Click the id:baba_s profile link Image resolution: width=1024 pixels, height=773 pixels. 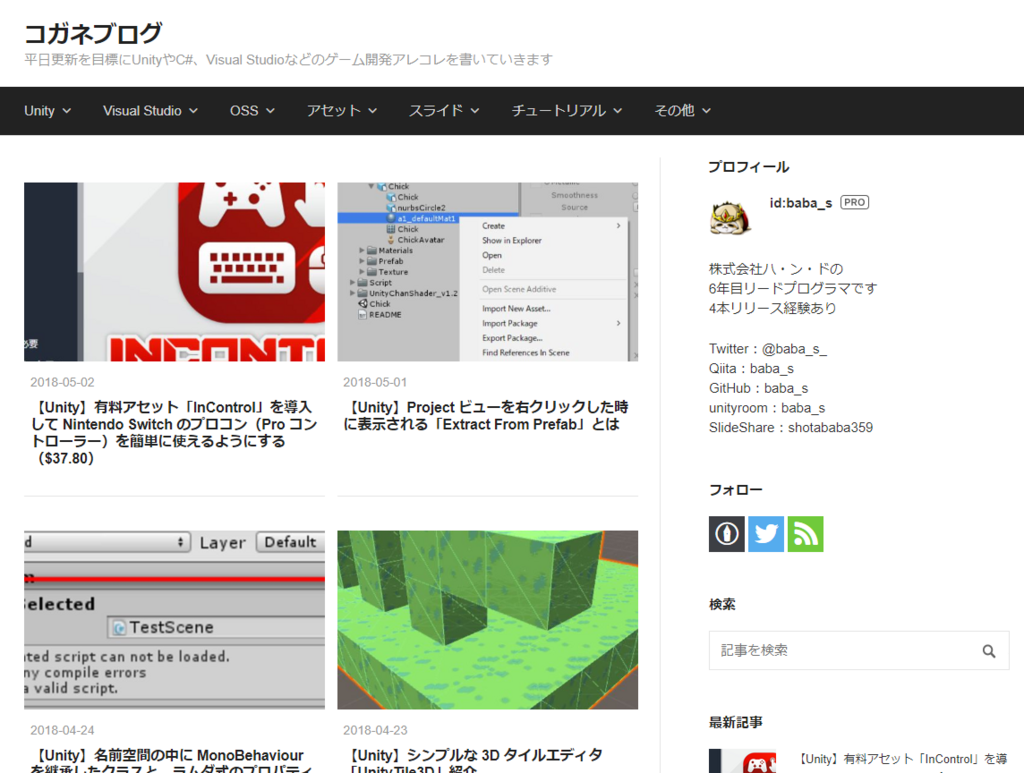(801, 203)
